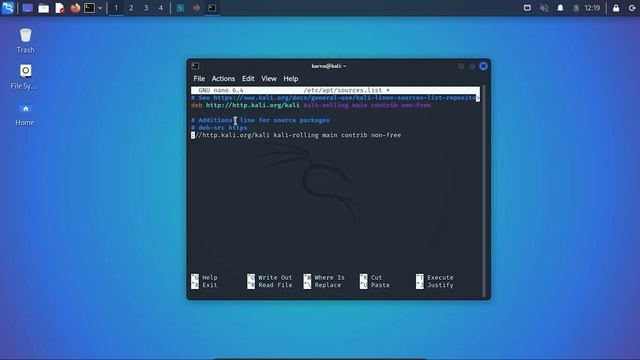Lock the screen with padlock icon
640x360 pixels.
click(x=616, y=8)
